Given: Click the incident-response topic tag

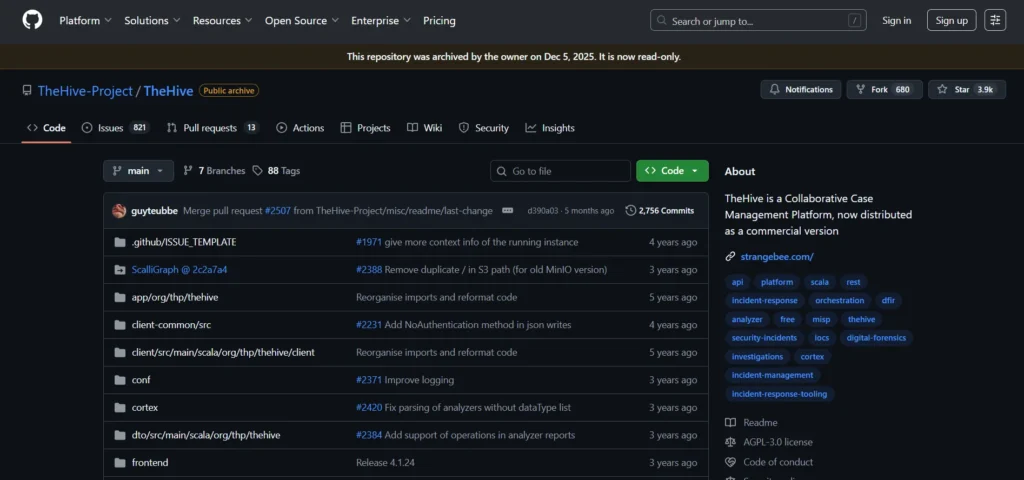Looking at the screenshot, I should click(x=765, y=300).
